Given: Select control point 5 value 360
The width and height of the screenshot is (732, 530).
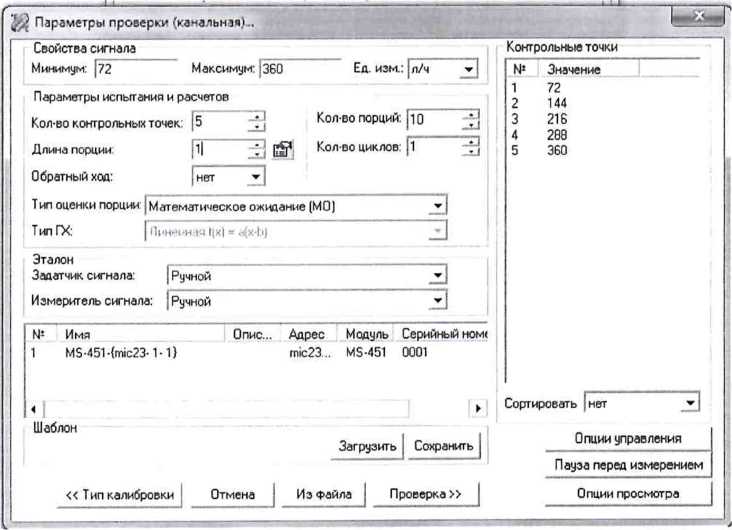Looking at the screenshot, I should click(557, 150).
